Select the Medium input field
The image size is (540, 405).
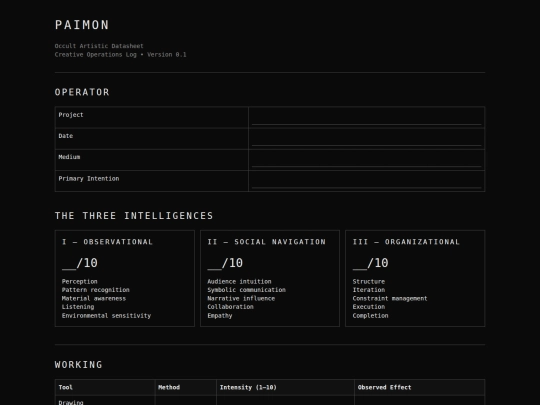pos(366,160)
